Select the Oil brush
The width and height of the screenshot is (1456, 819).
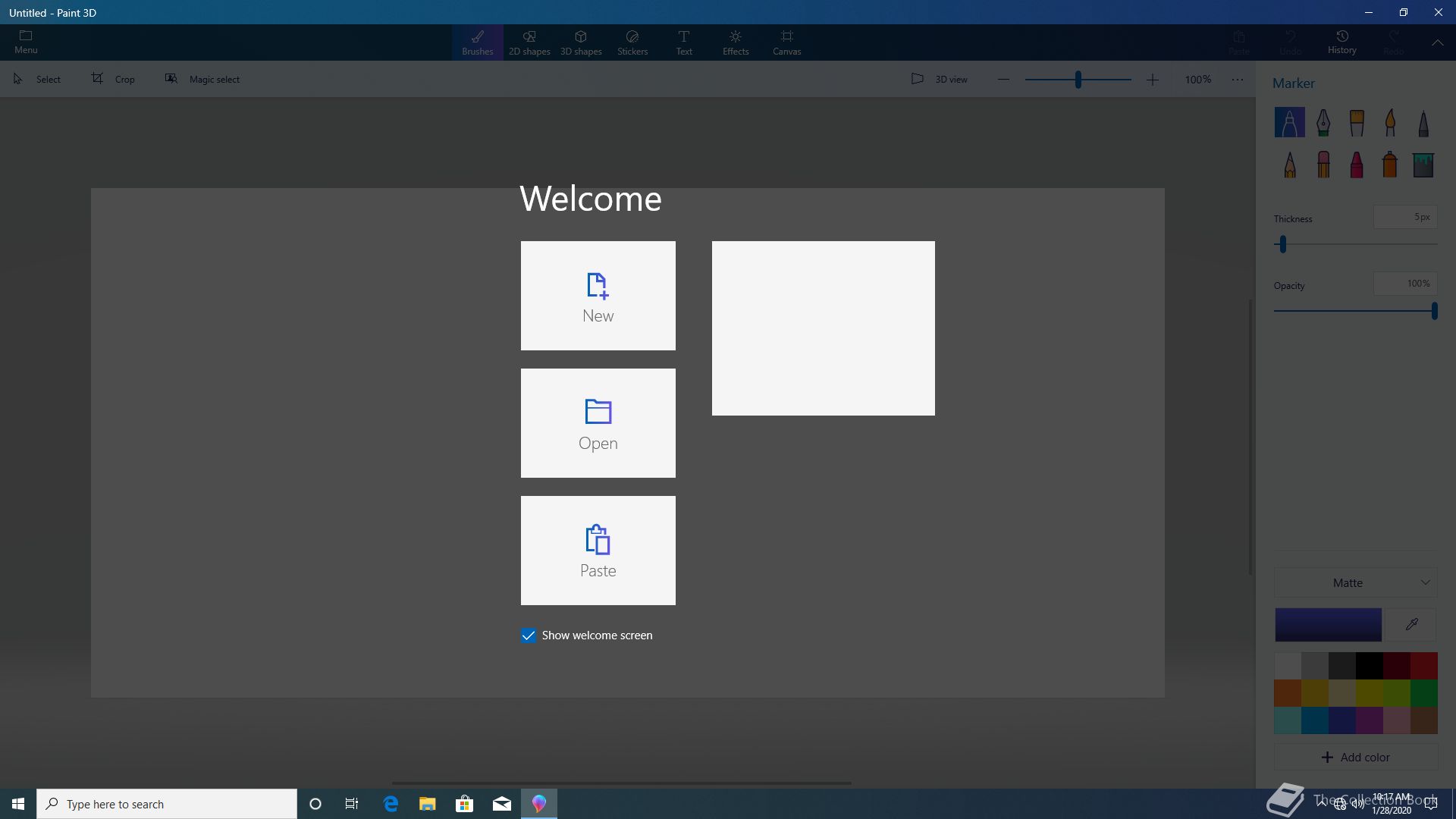(x=1357, y=122)
